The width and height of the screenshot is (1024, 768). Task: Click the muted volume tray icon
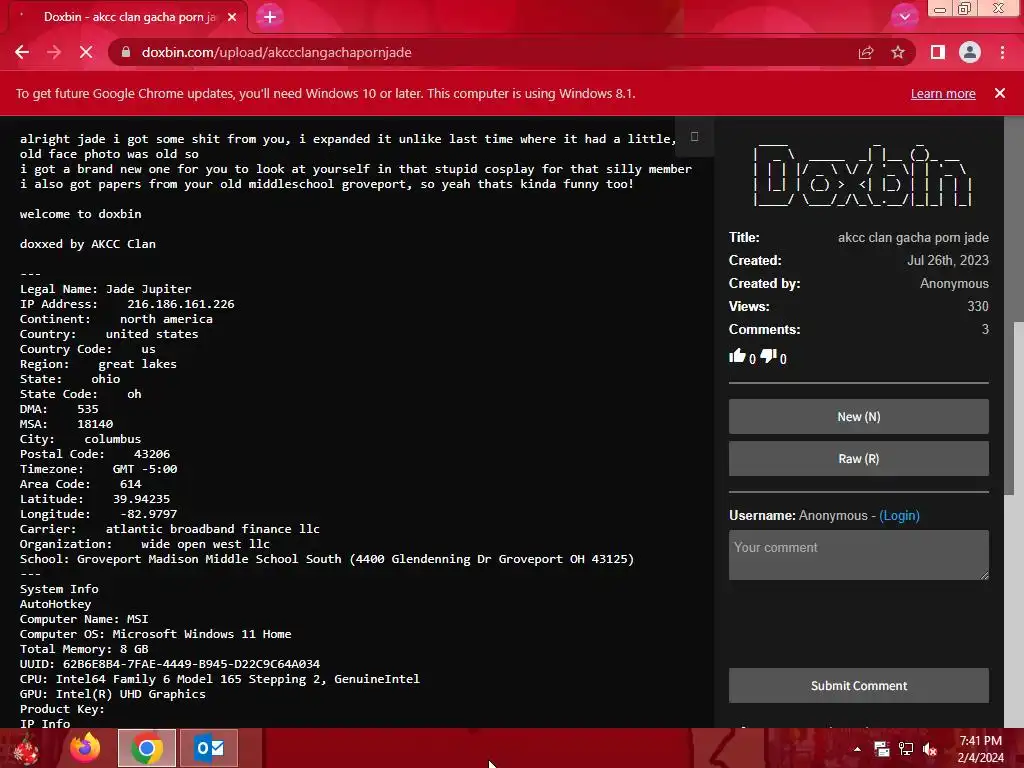coord(930,749)
